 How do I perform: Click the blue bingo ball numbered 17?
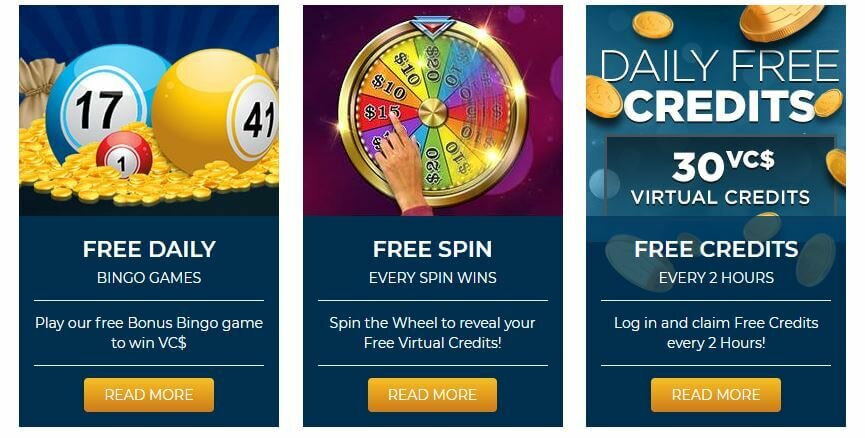point(99,105)
